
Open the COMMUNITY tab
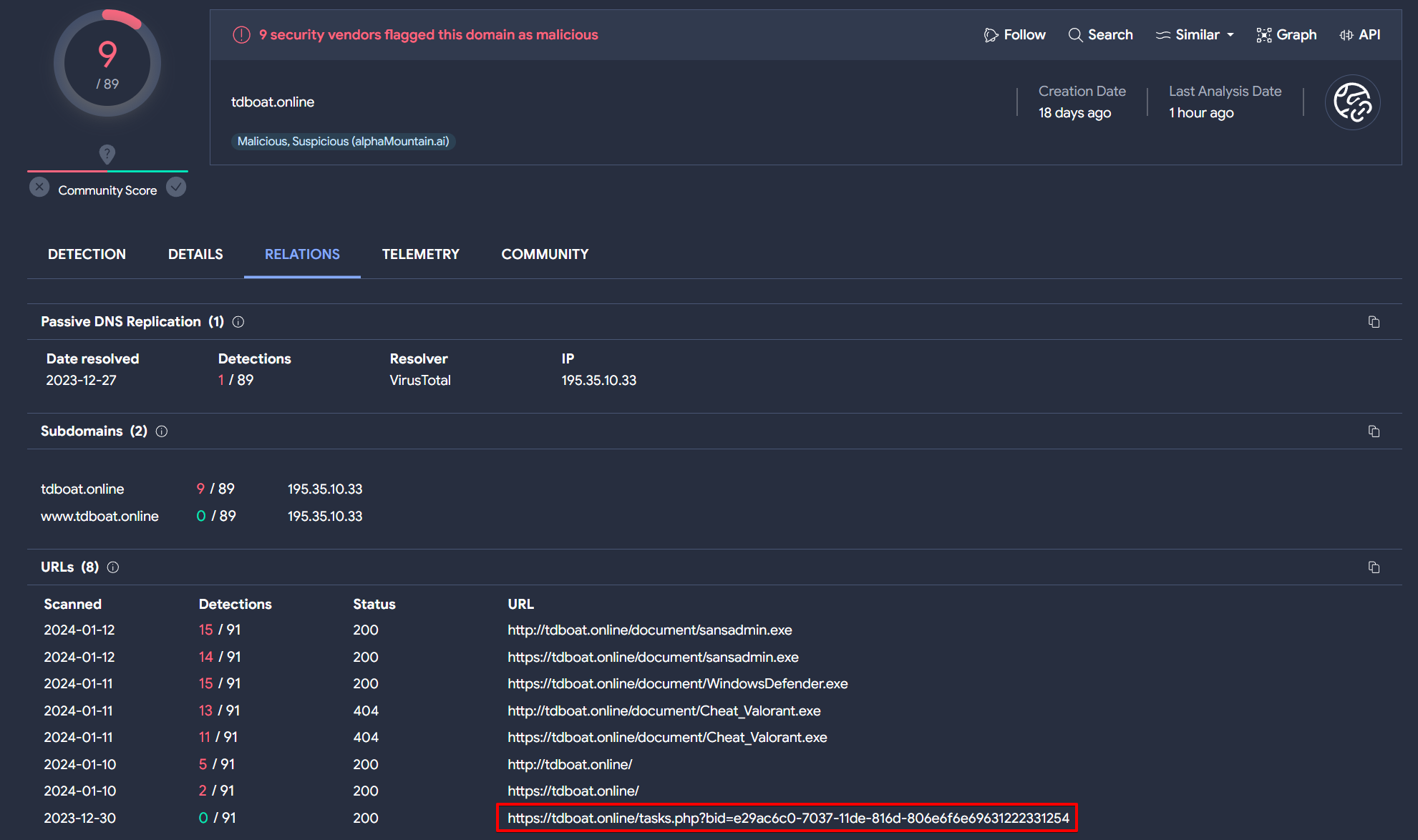click(545, 255)
